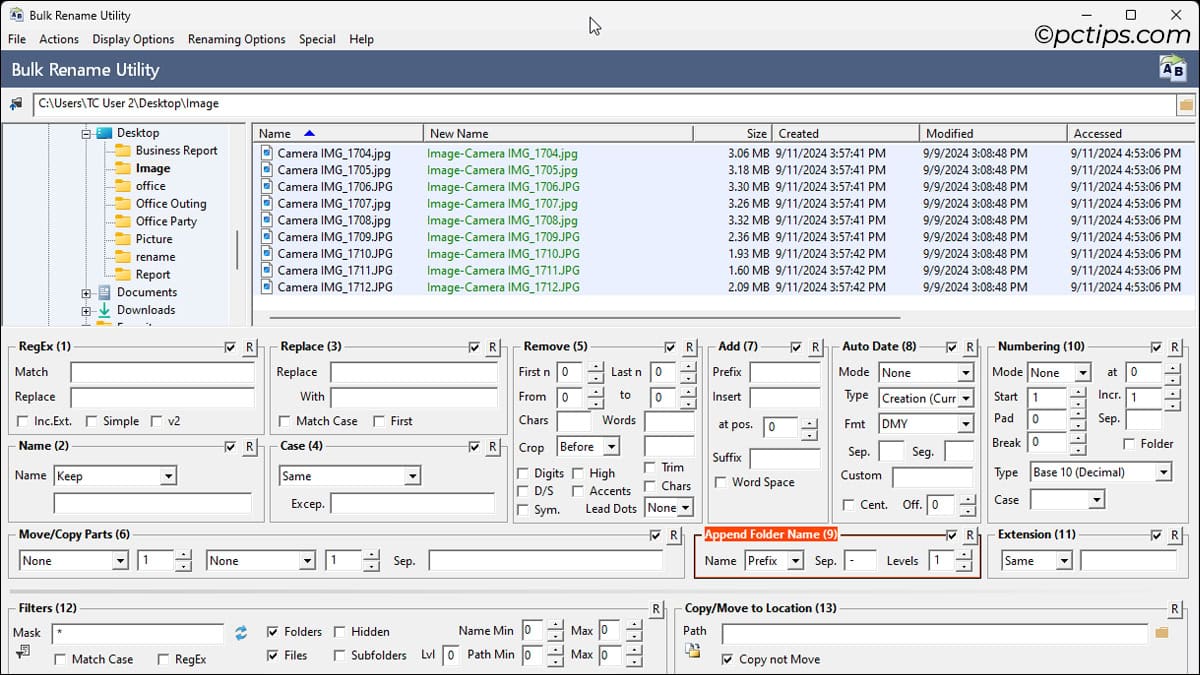Click the Business Report folder icon
Viewport: 1200px width, 675px height.
point(123,151)
